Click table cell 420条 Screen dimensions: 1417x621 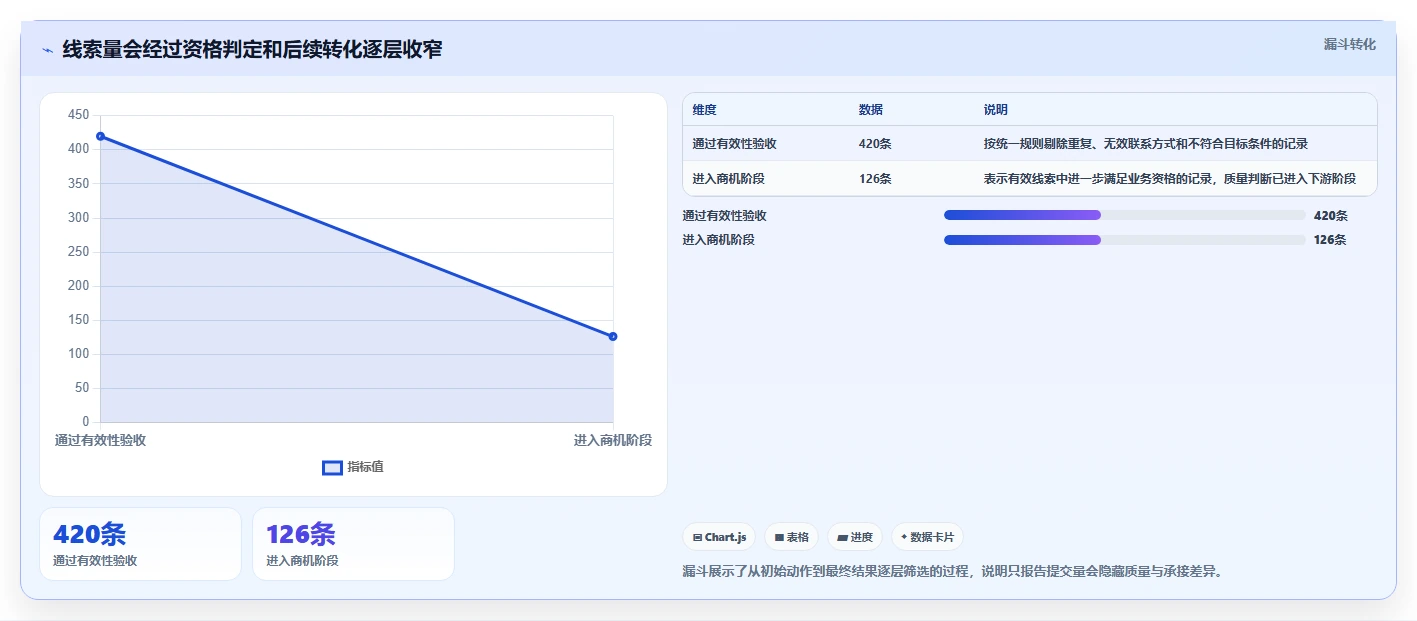pyautogui.click(x=875, y=144)
